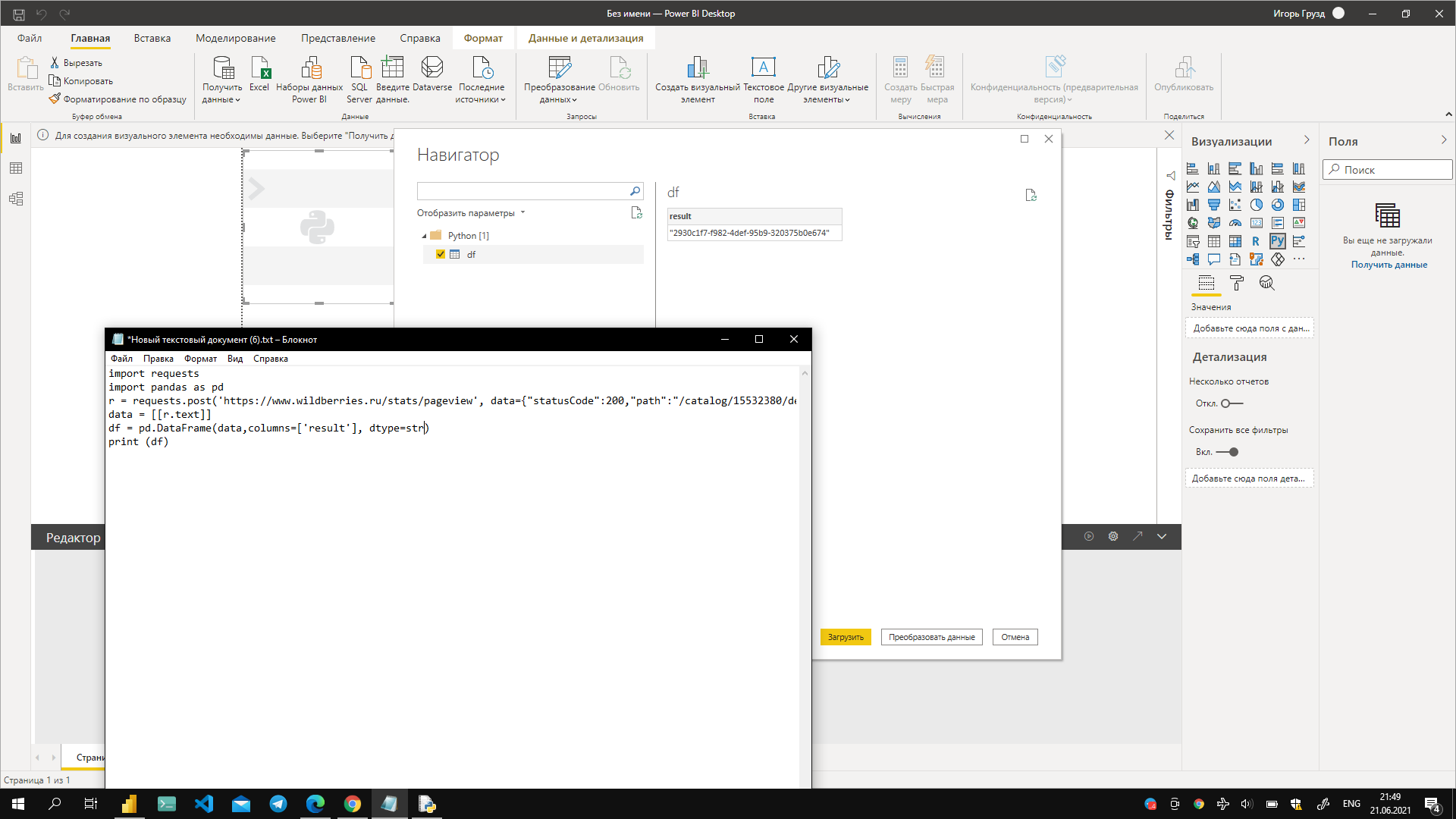The width and height of the screenshot is (1456, 819).
Task: Open Notepad's Формат menu
Action: pos(200,359)
